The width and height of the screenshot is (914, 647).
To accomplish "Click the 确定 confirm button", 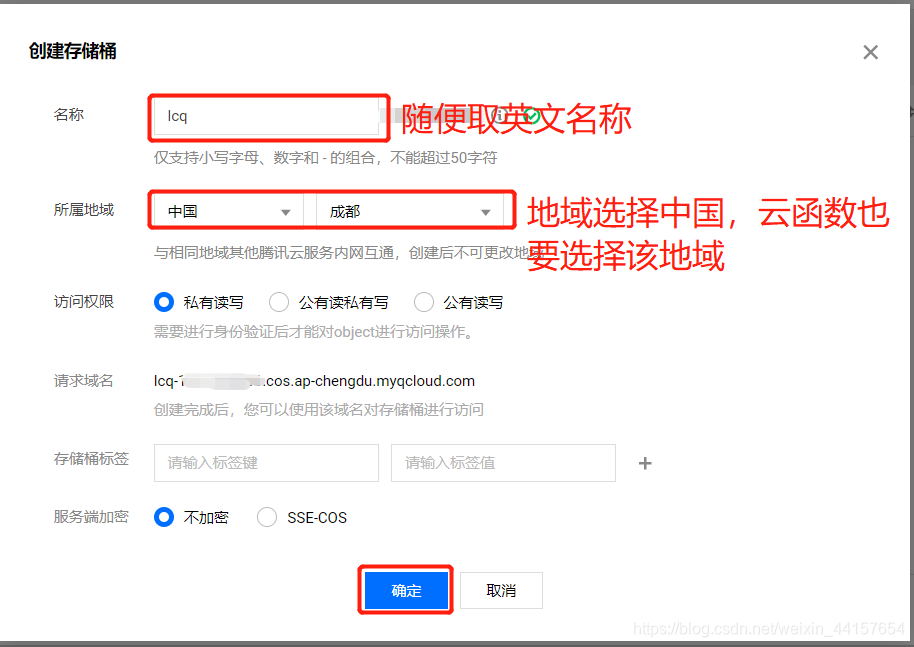I will coord(405,590).
